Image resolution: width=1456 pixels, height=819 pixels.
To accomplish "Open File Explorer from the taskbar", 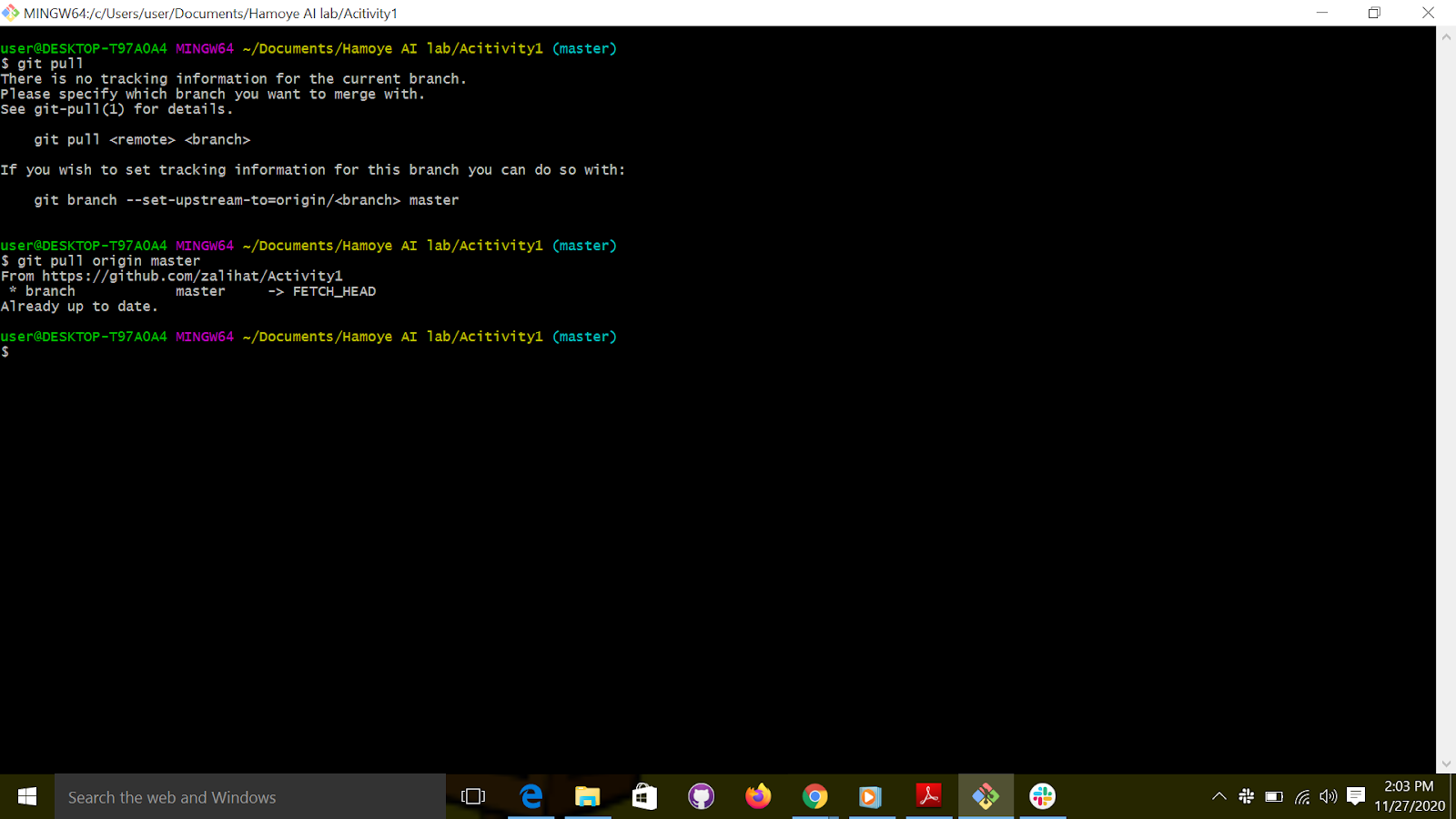I will 588,797.
